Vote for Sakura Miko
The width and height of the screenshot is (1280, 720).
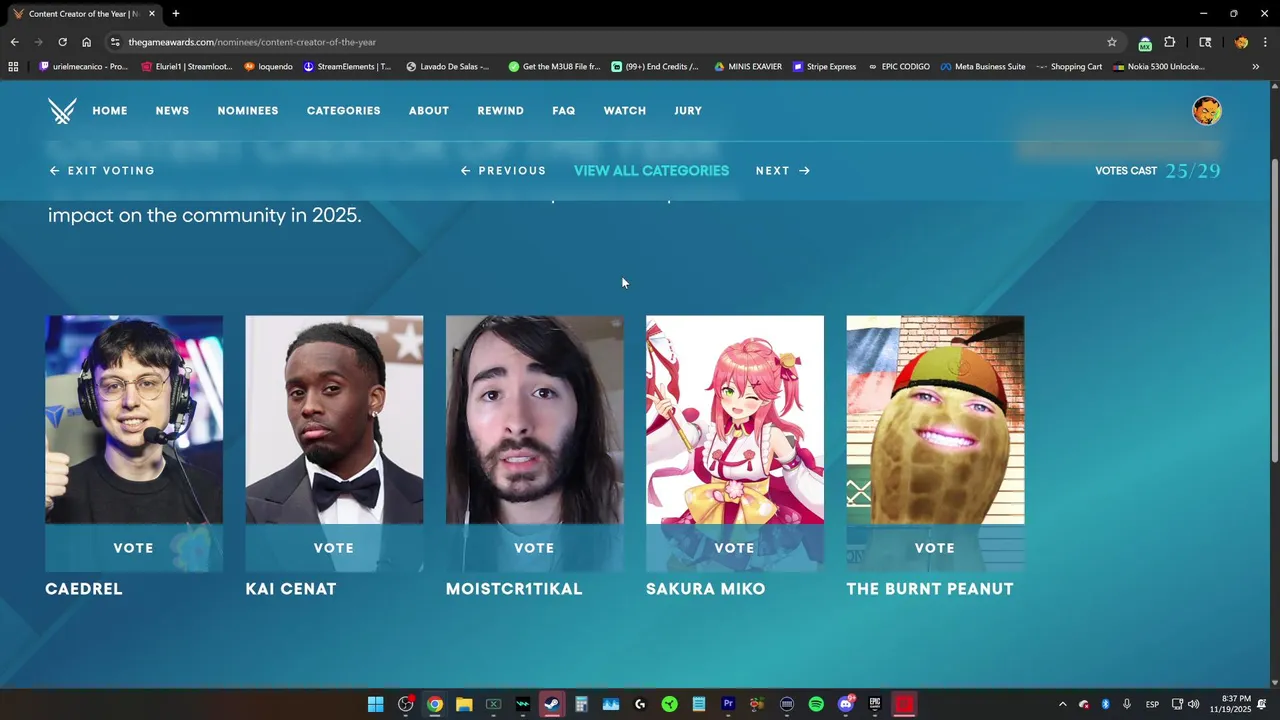[735, 548]
